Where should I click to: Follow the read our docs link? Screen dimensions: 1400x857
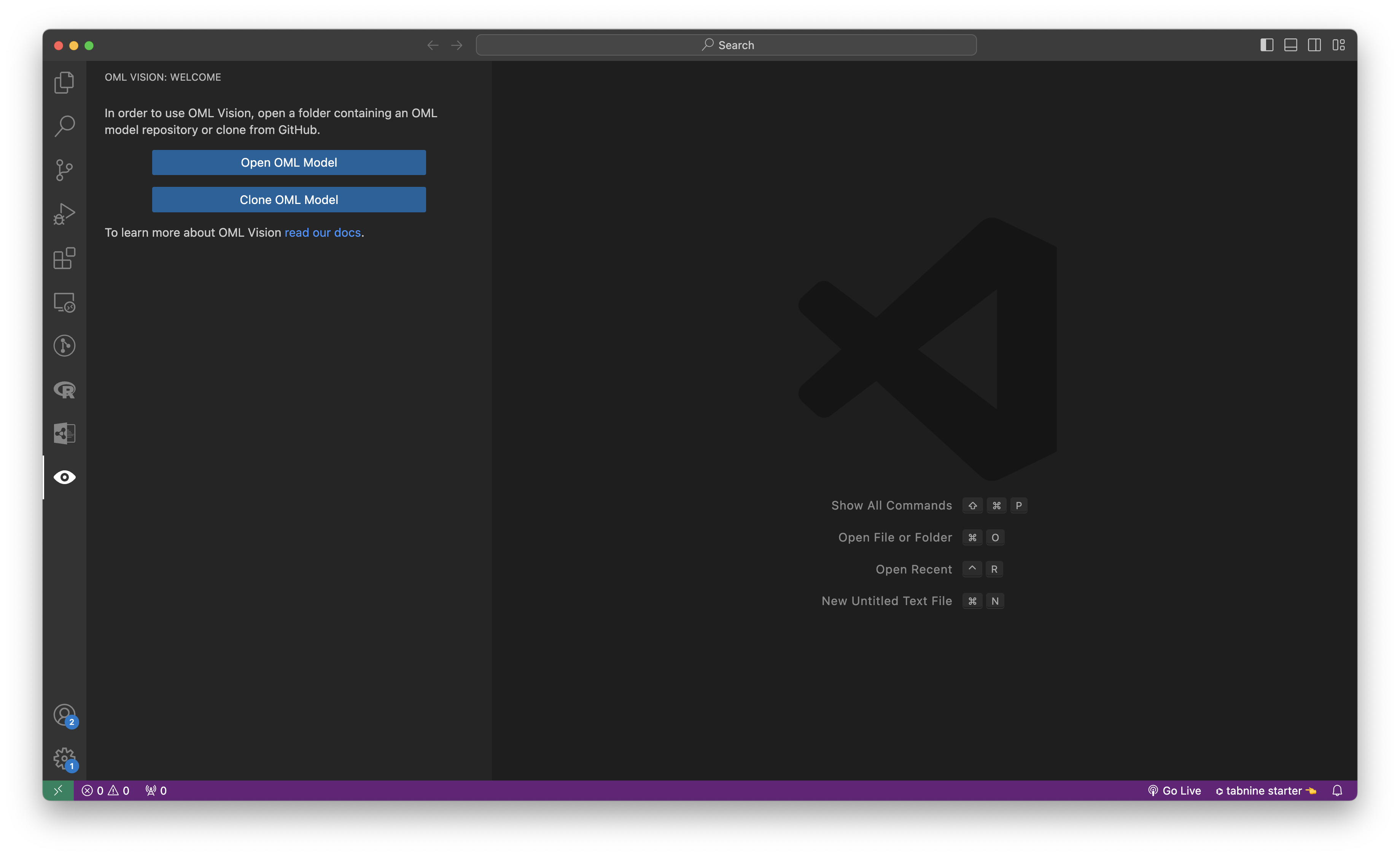(x=322, y=233)
